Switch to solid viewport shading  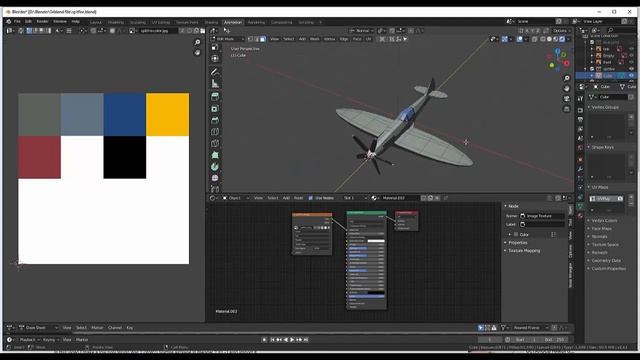549,39
